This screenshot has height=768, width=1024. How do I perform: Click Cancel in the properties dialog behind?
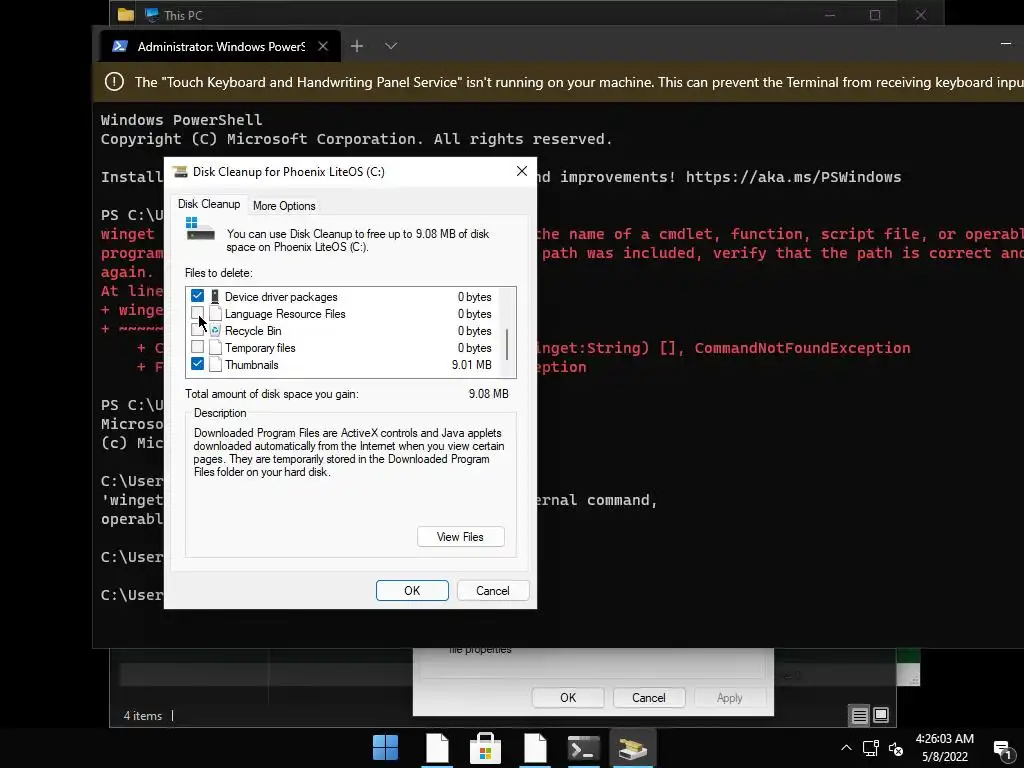[x=648, y=697]
